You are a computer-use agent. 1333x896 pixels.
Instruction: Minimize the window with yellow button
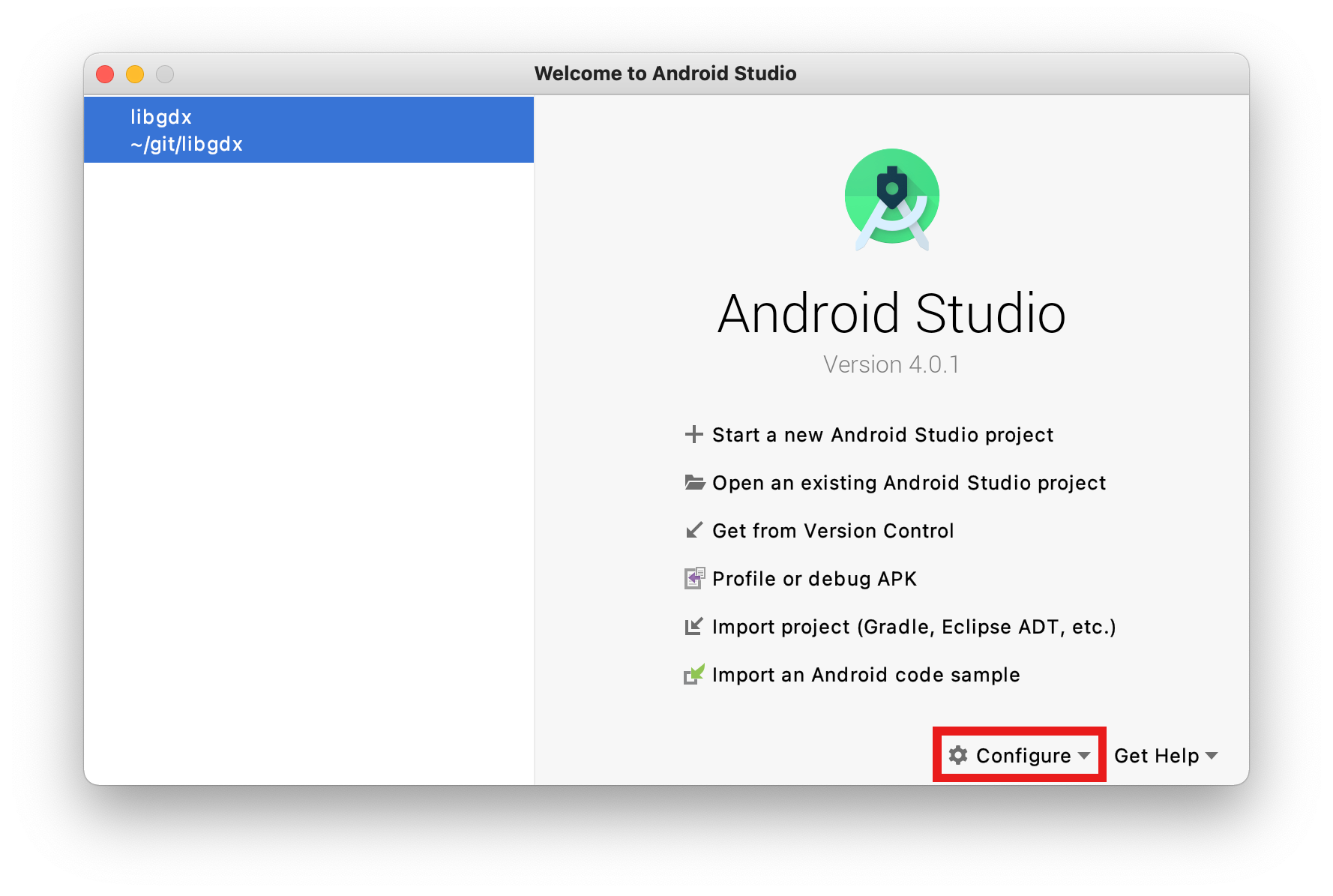click(135, 74)
